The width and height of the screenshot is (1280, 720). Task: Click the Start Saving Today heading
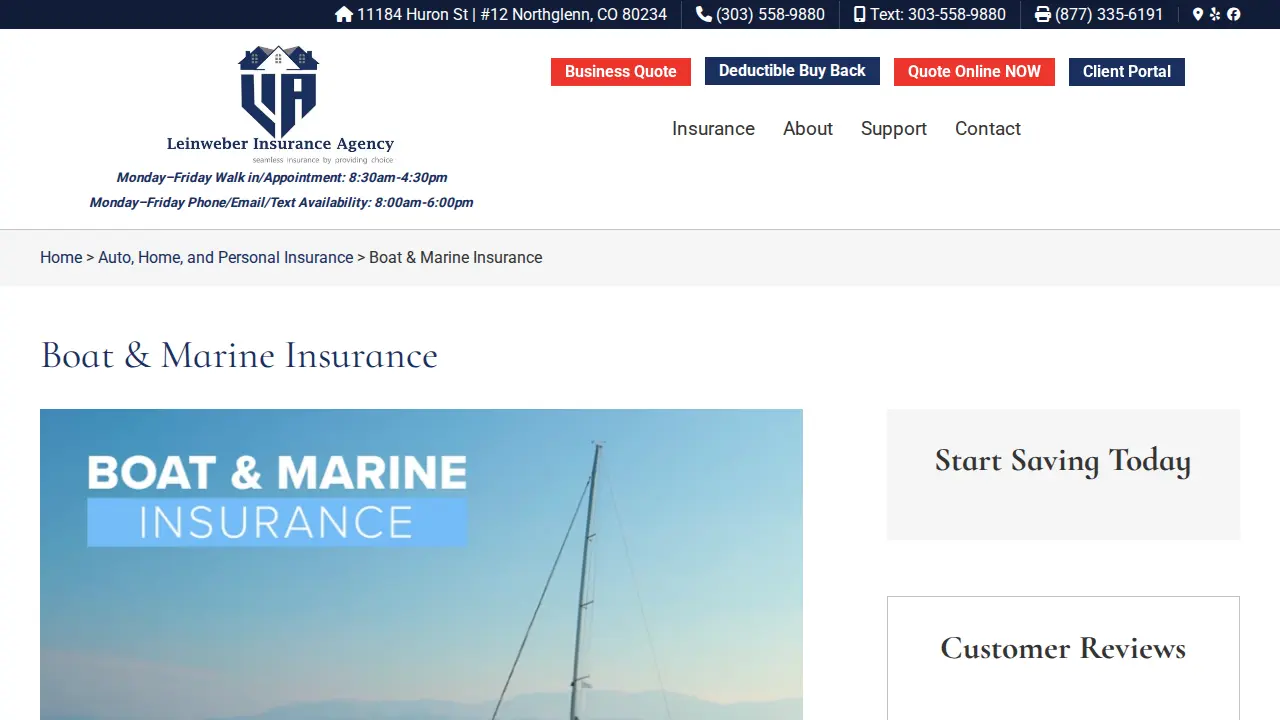[1063, 461]
